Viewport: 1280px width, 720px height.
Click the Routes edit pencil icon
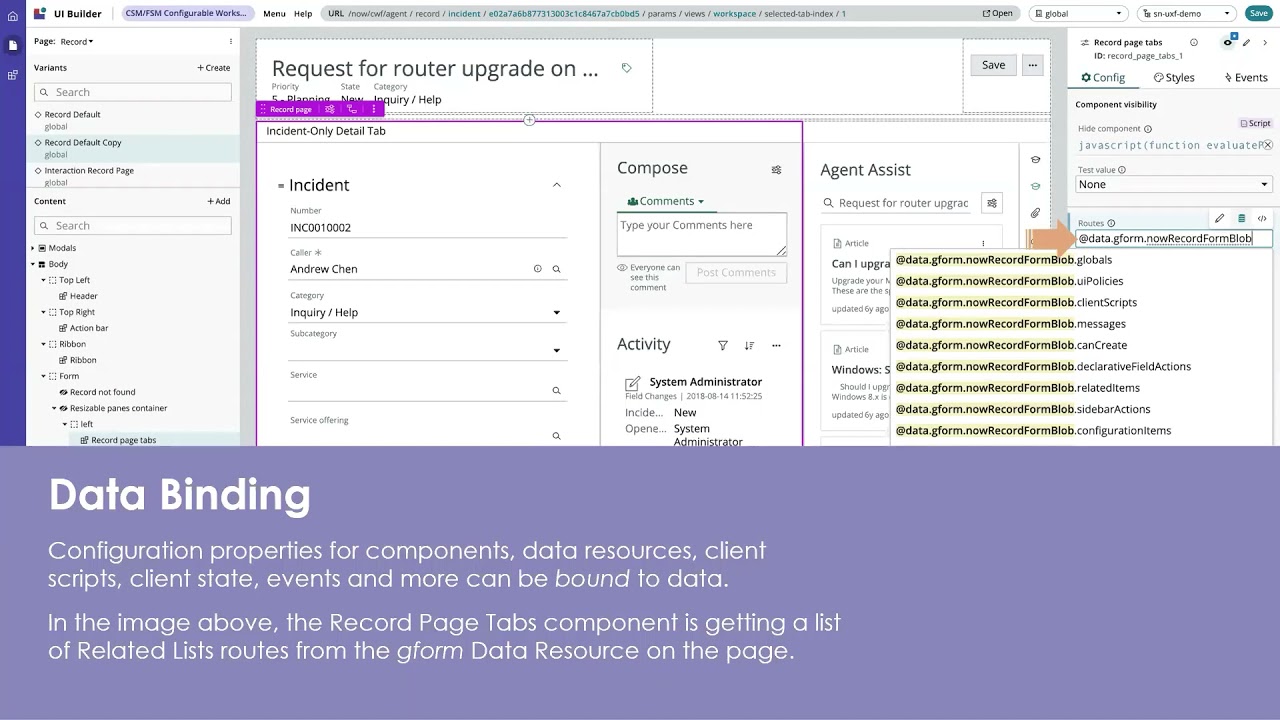(x=1219, y=219)
